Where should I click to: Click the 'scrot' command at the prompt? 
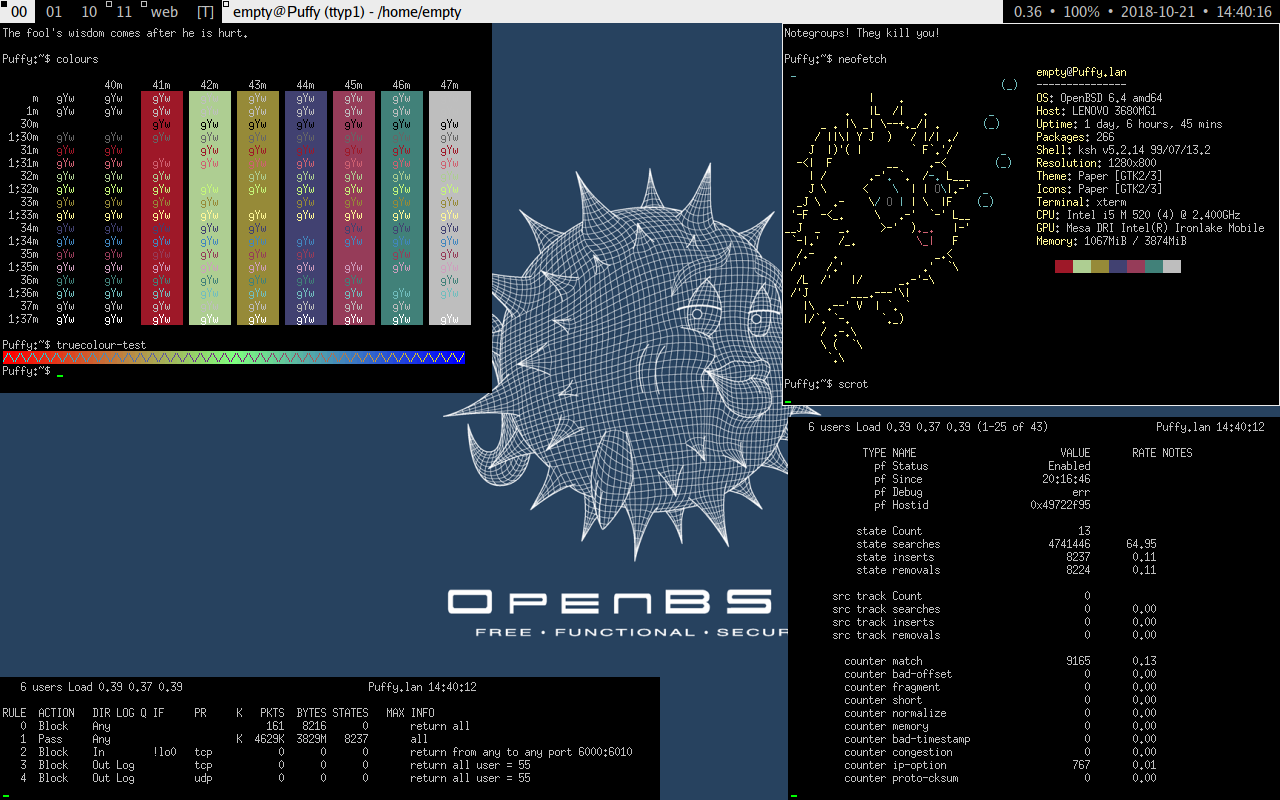click(853, 384)
